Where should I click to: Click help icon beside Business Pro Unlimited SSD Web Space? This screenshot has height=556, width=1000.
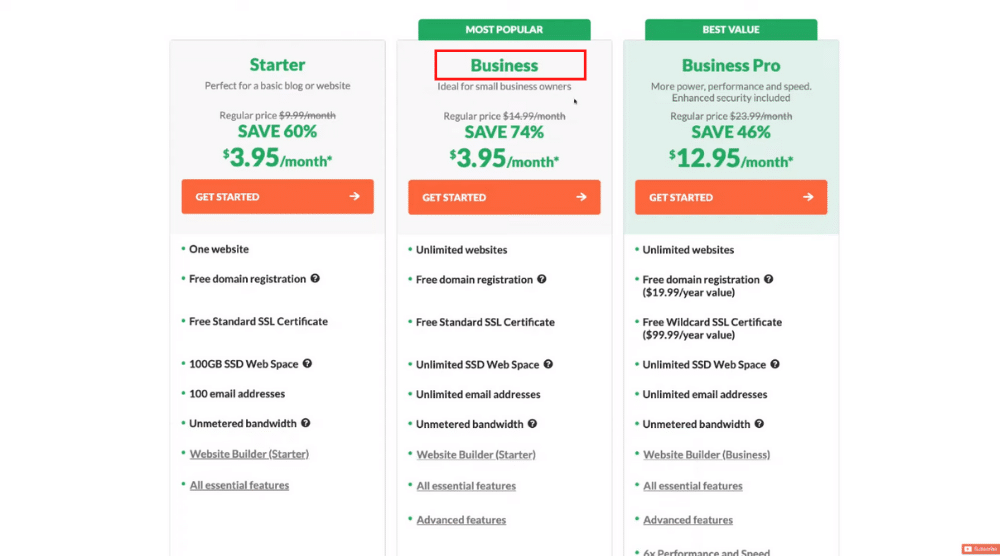coord(775,365)
